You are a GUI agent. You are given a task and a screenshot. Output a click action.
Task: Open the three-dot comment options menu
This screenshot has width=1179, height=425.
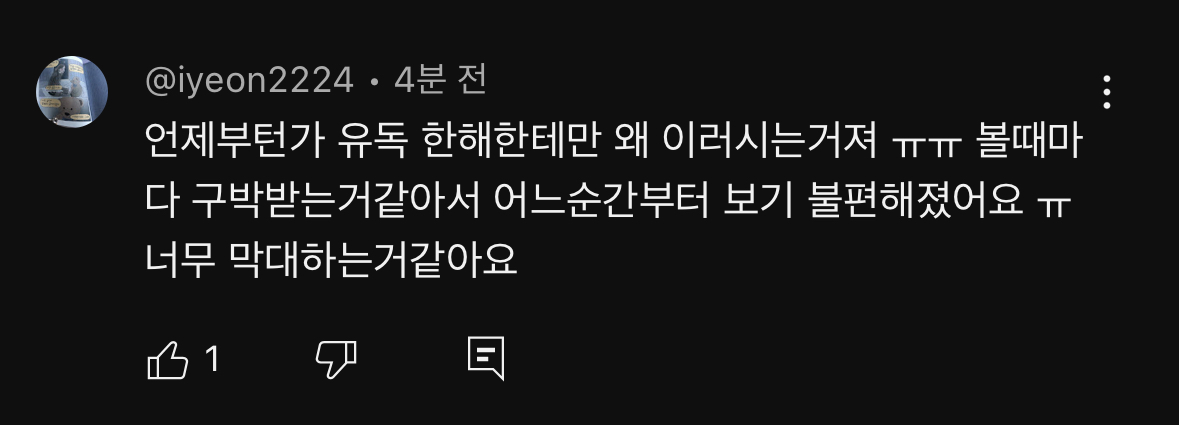(1107, 92)
